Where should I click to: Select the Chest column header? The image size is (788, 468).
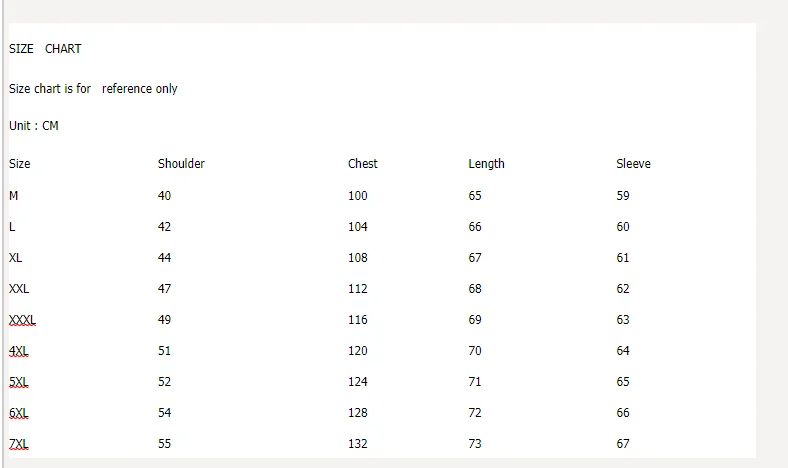point(363,164)
